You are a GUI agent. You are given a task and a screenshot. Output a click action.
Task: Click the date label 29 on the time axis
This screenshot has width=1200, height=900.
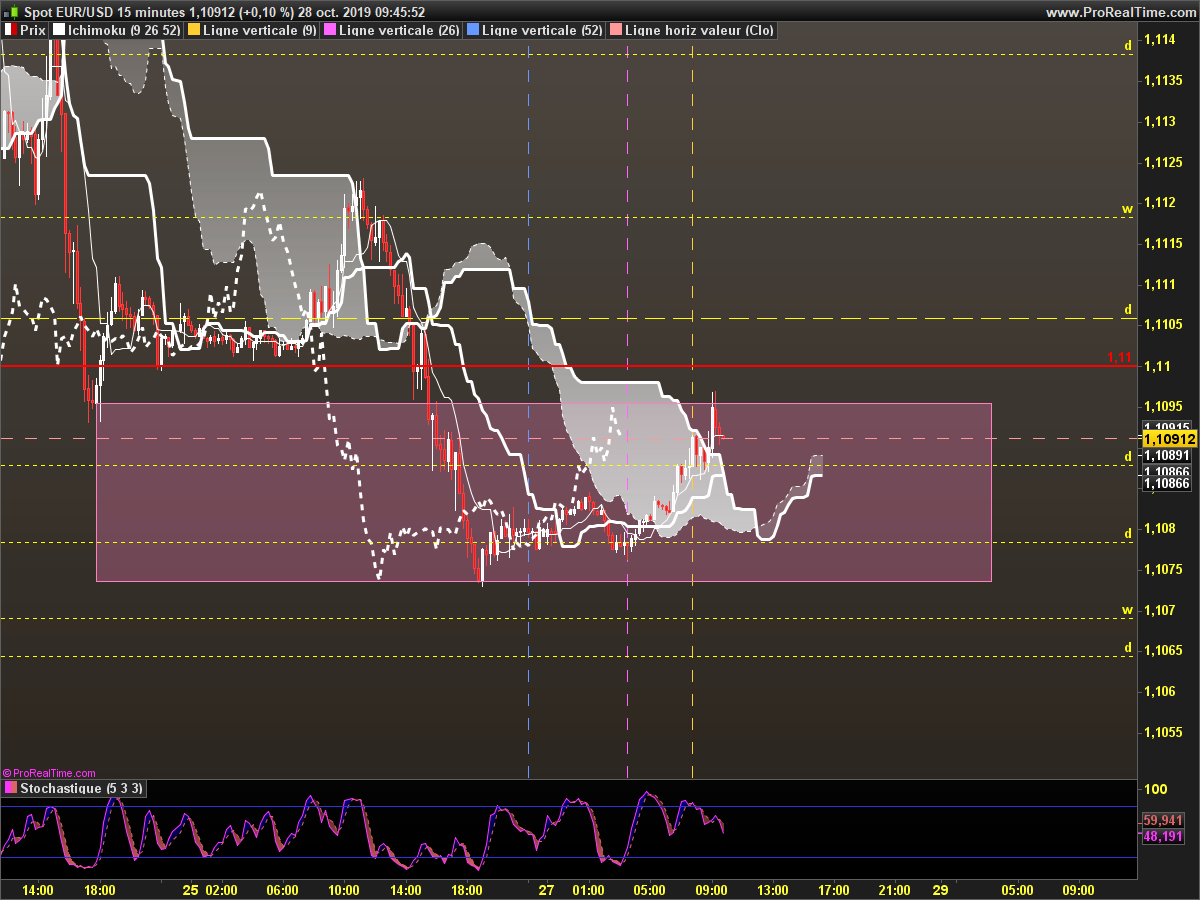(940, 889)
